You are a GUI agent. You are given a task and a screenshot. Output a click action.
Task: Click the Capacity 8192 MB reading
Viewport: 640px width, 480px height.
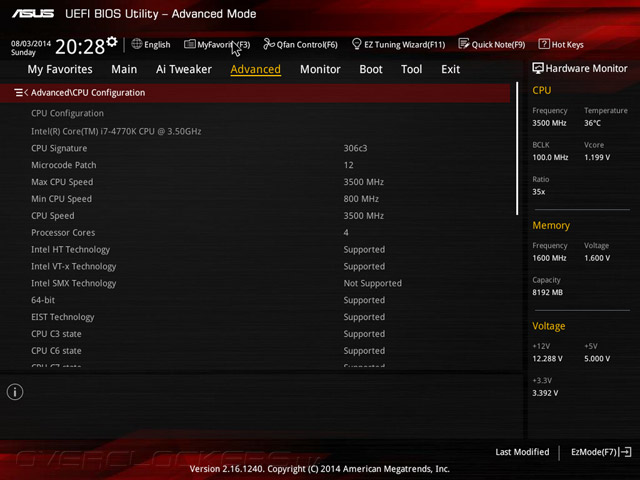tap(547, 292)
